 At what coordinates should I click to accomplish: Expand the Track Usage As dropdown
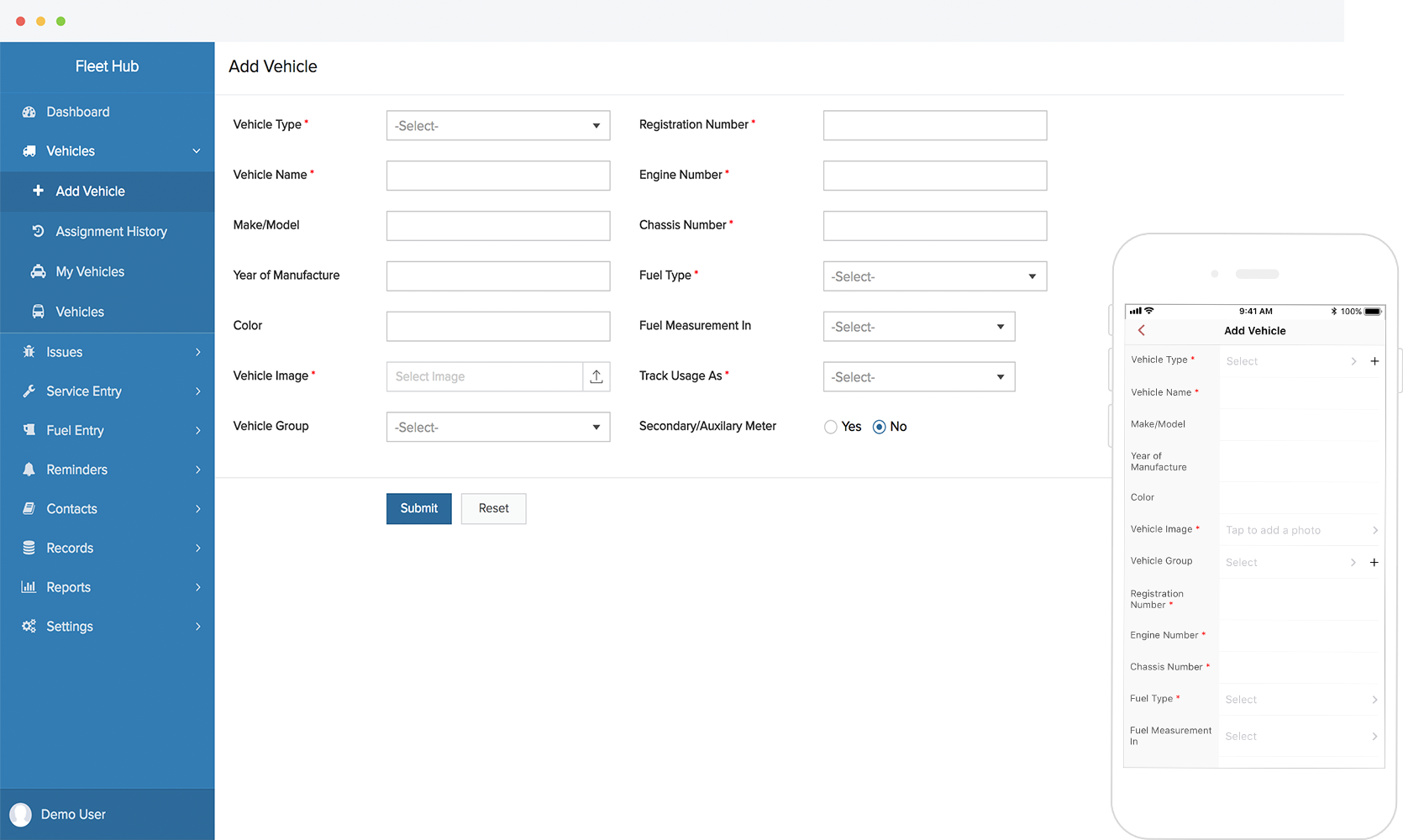click(x=918, y=377)
